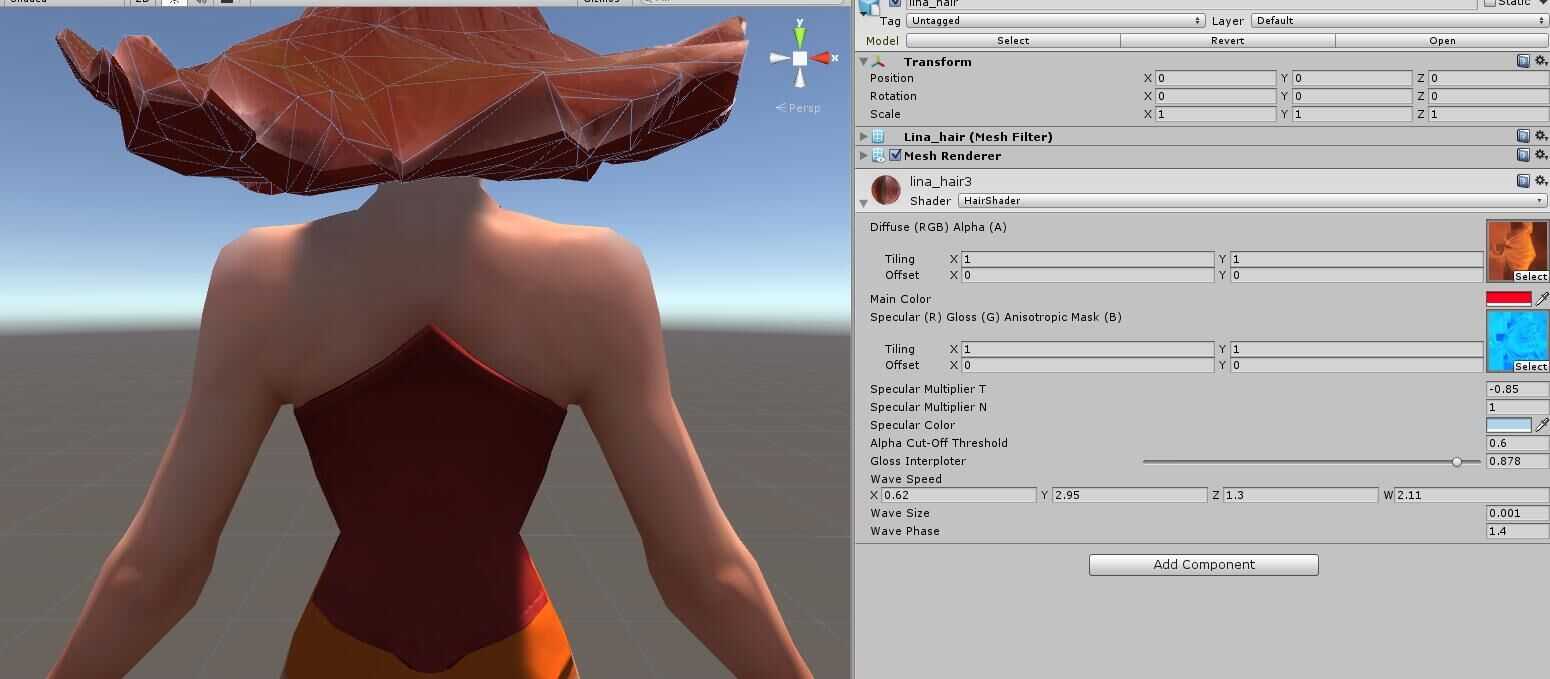Image resolution: width=1550 pixels, height=679 pixels.
Task: Click the Scale X field
Action: click(x=1215, y=114)
